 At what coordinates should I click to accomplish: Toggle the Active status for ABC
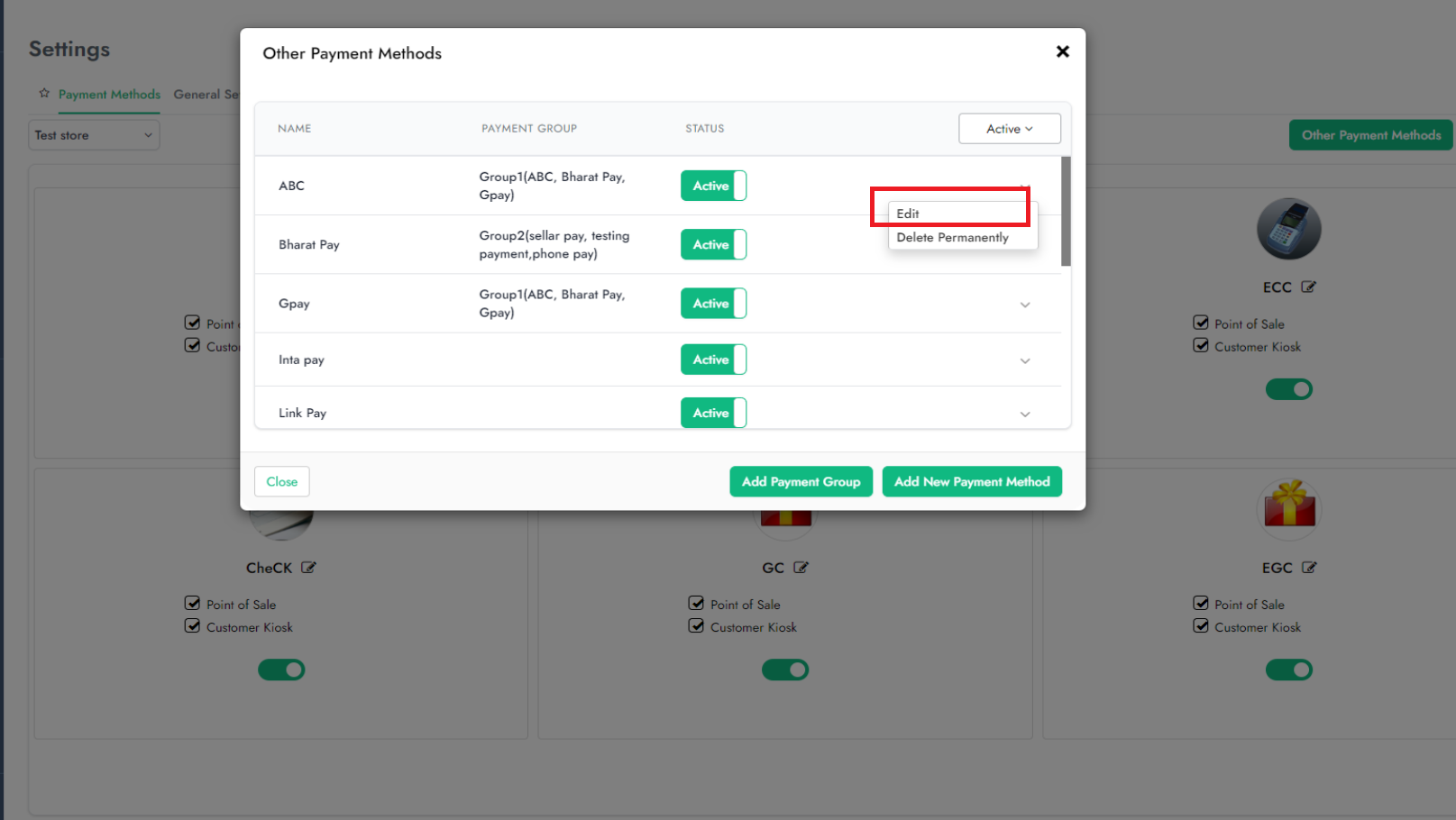[x=713, y=186]
